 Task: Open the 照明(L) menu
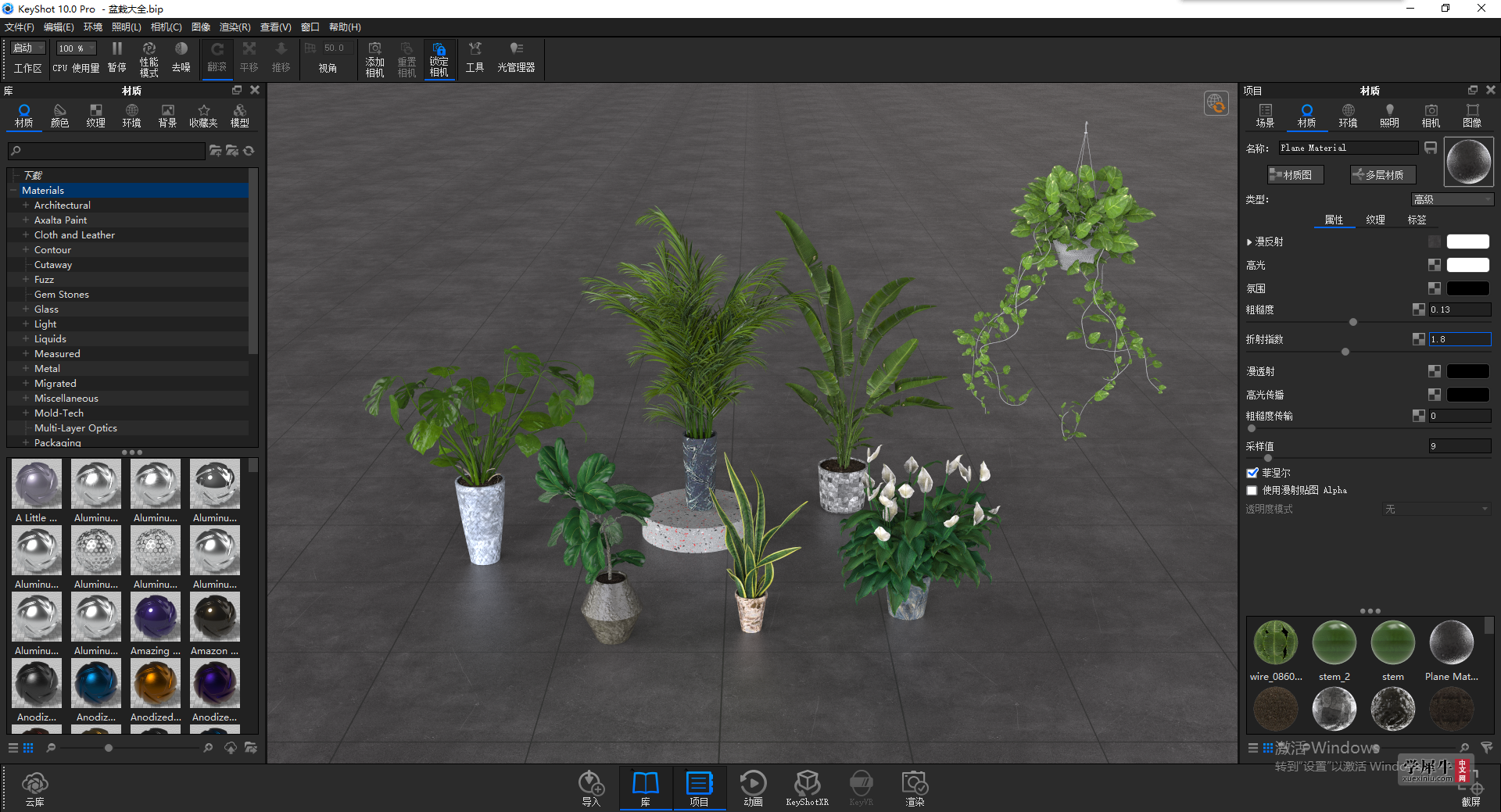(x=126, y=27)
